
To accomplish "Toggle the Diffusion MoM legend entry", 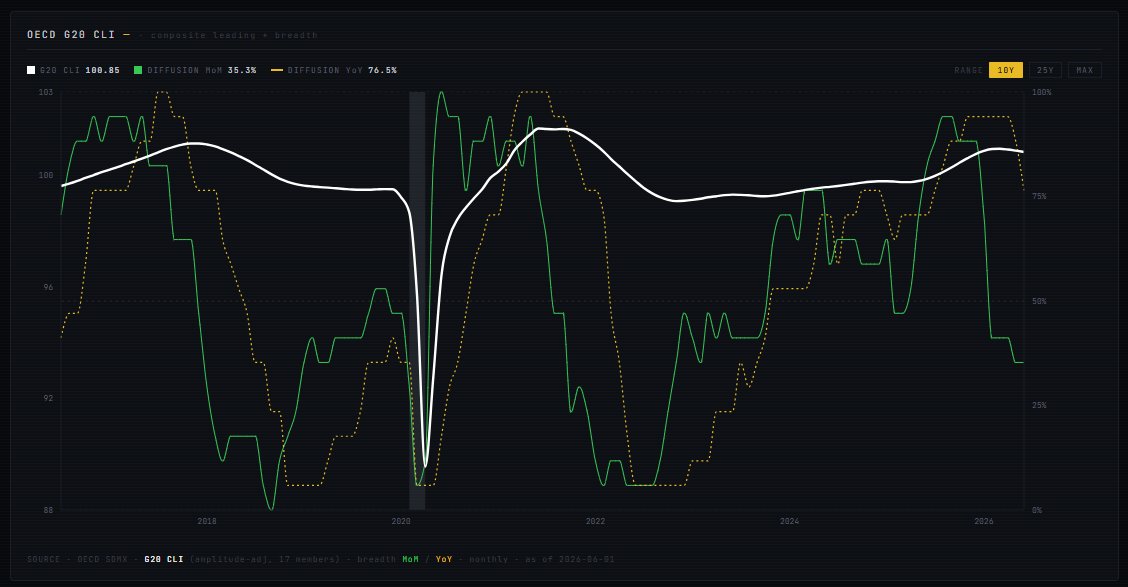I will [x=195, y=70].
